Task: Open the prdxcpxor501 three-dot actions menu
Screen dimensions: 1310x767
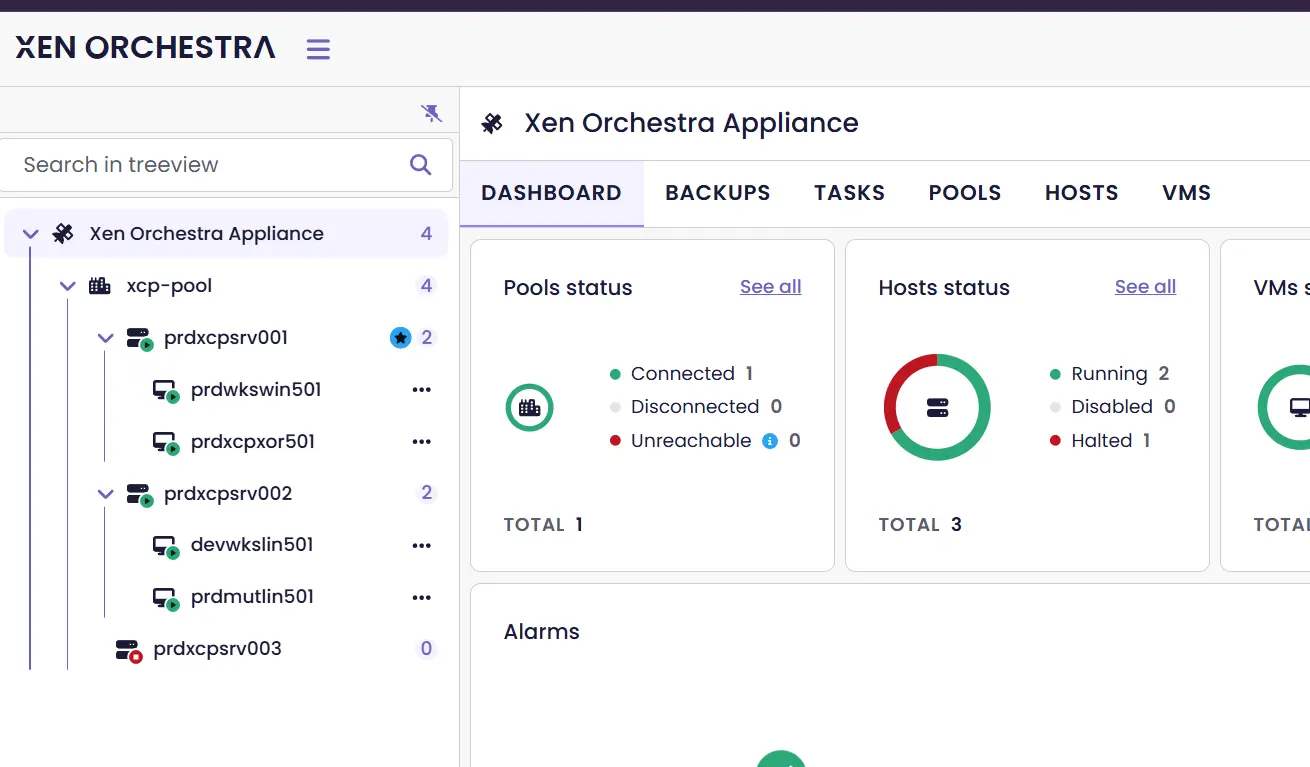Action: (421, 442)
